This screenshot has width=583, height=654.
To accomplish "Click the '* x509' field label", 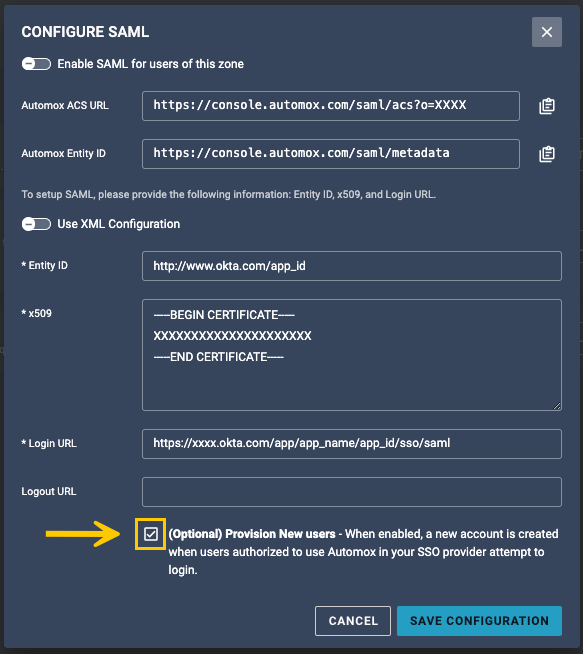I will 37,313.
